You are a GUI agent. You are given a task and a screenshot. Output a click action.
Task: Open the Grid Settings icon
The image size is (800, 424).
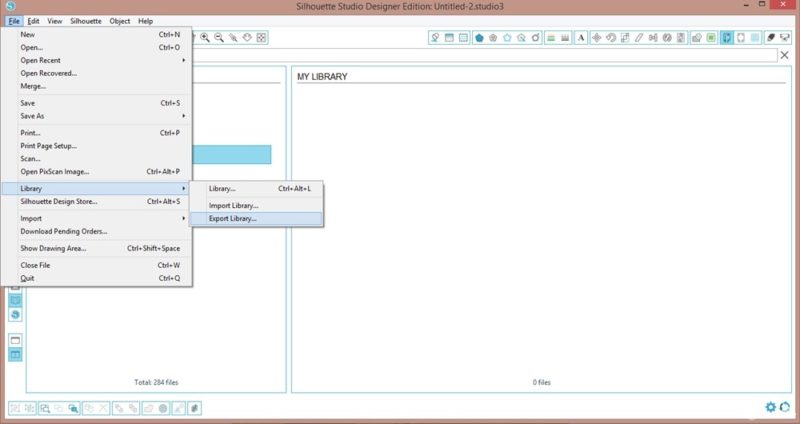(463, 38)
